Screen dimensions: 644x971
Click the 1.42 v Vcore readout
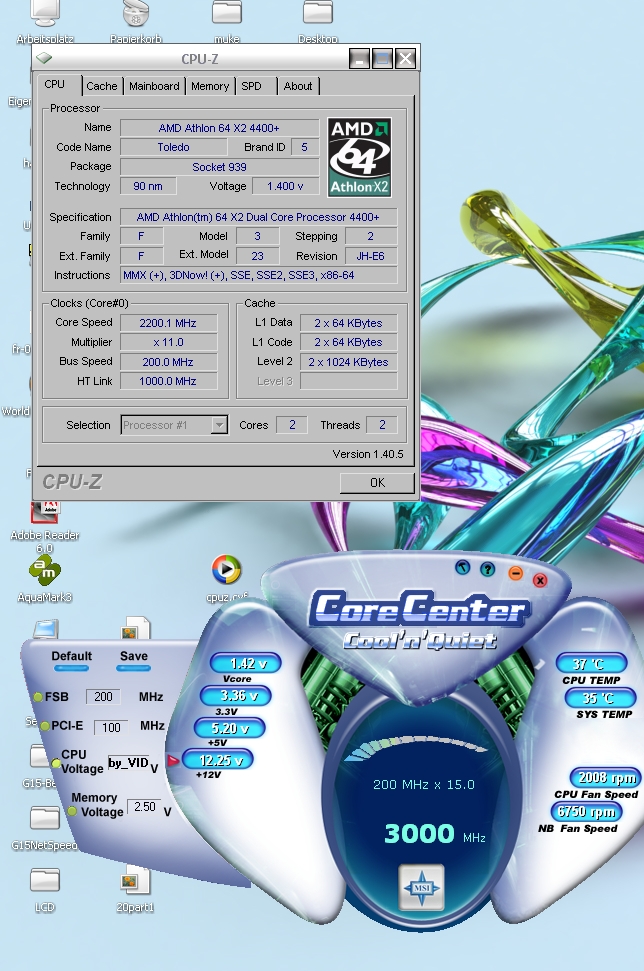pos(246,663)
